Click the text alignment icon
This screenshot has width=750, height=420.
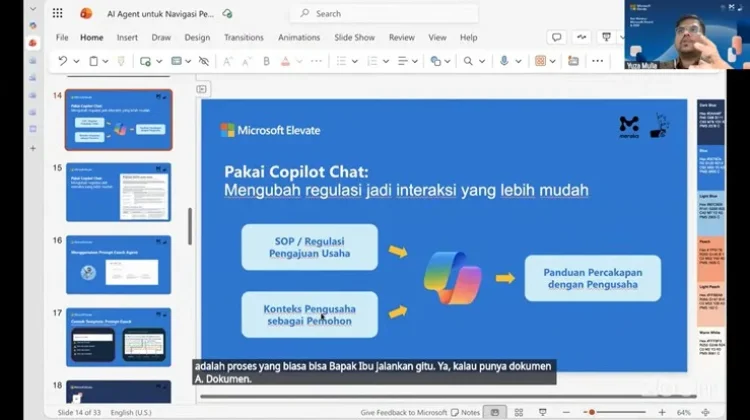(403, 61)
